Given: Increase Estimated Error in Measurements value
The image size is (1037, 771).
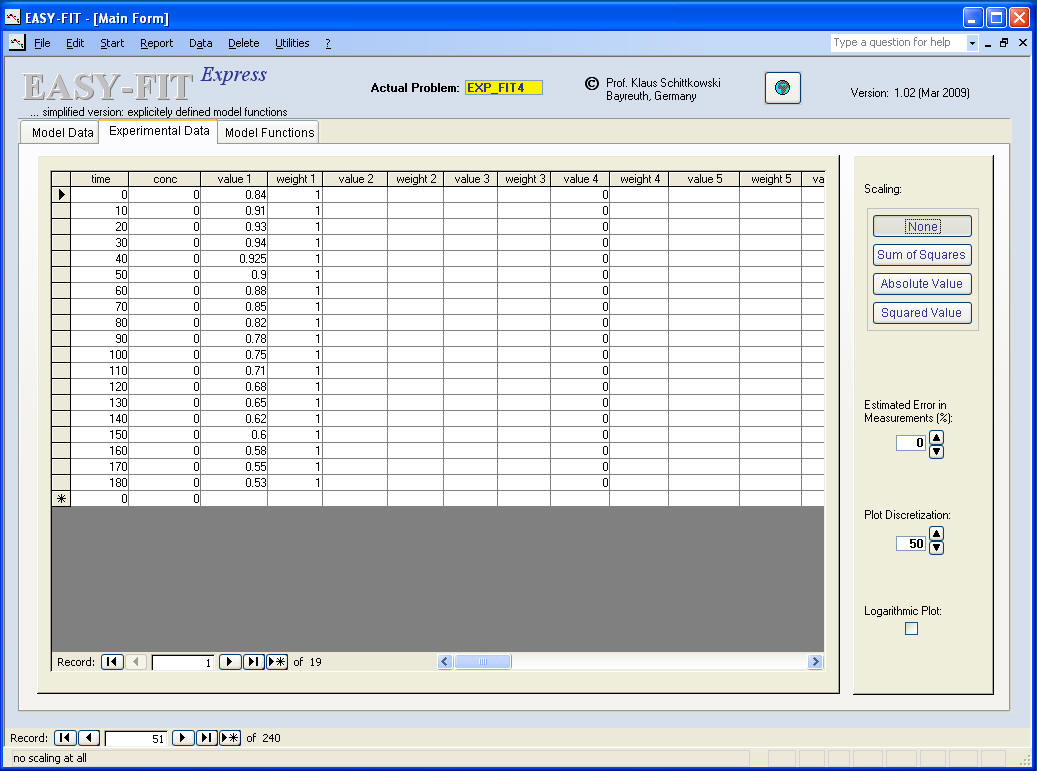Looking at the screenshot, I should [936, 437].
